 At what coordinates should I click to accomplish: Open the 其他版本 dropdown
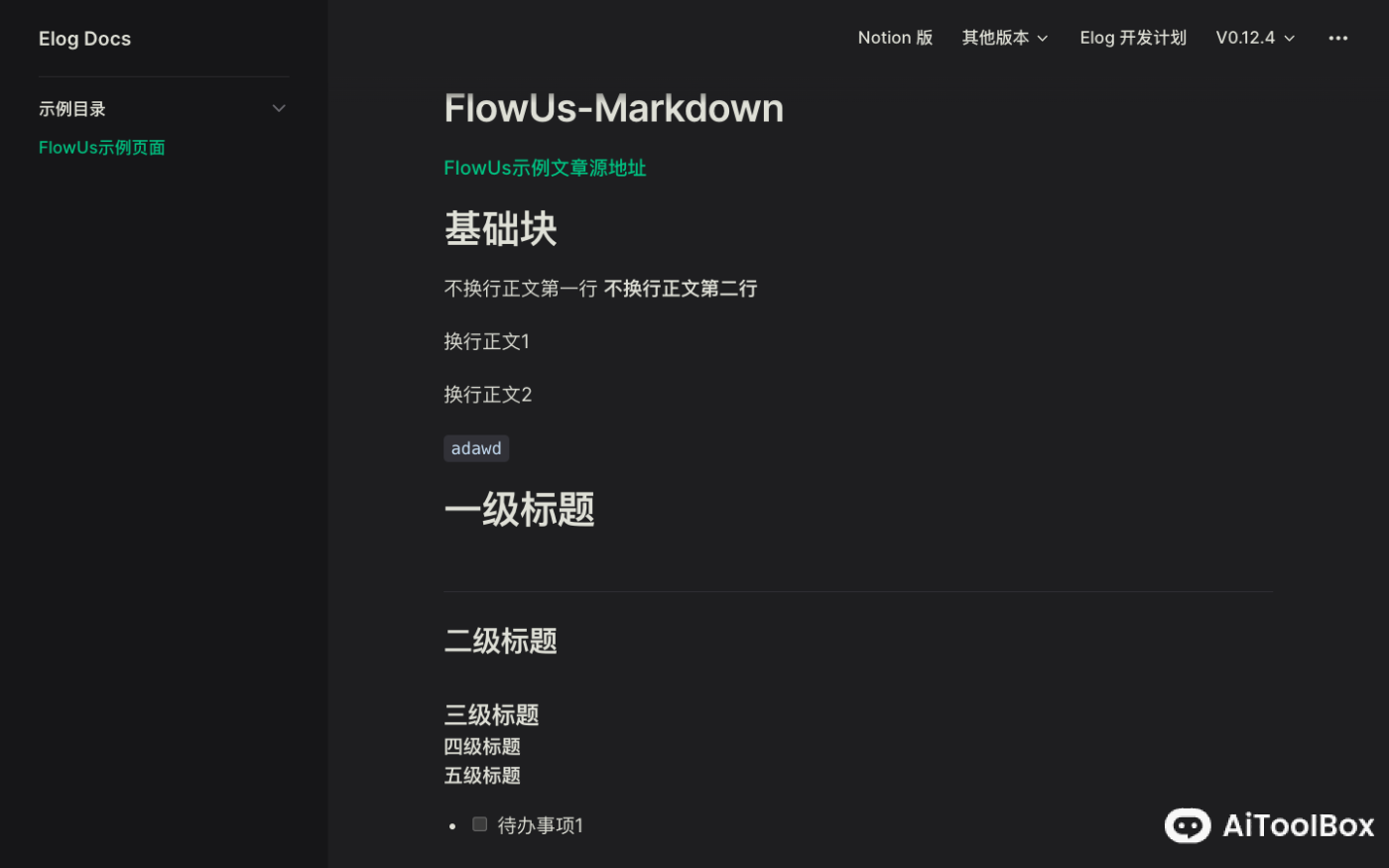(1004, 38)
